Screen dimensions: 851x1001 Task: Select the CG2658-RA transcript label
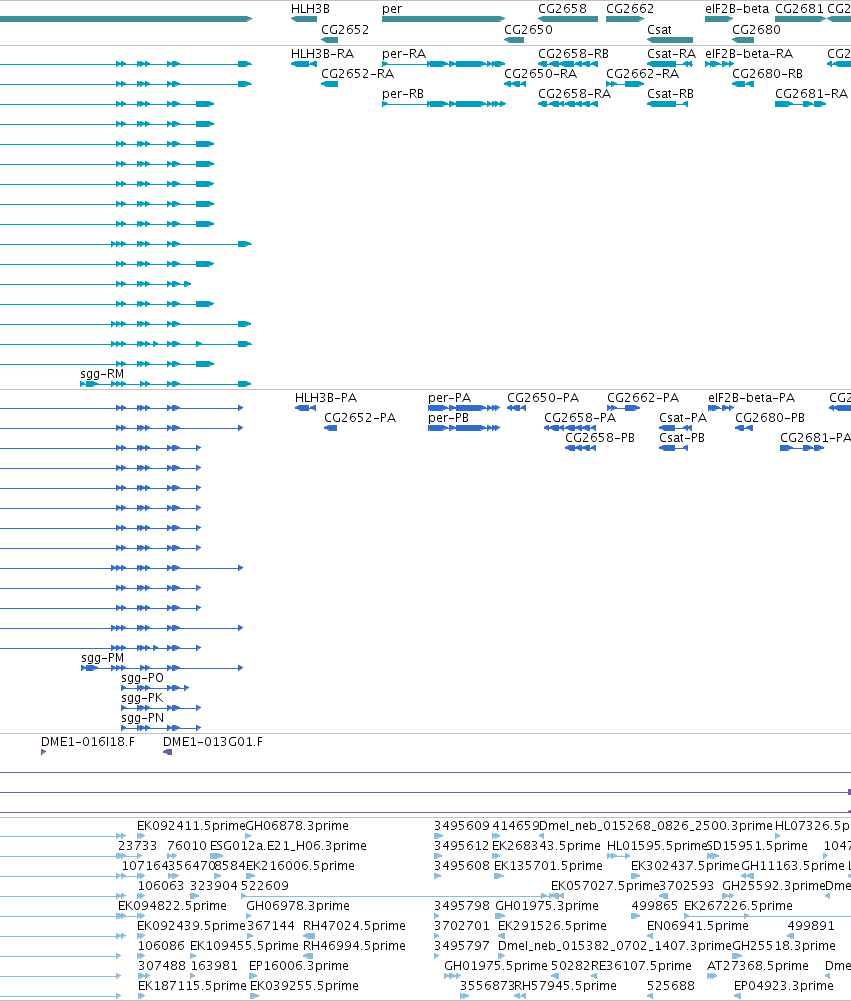(x=575, y=94)
